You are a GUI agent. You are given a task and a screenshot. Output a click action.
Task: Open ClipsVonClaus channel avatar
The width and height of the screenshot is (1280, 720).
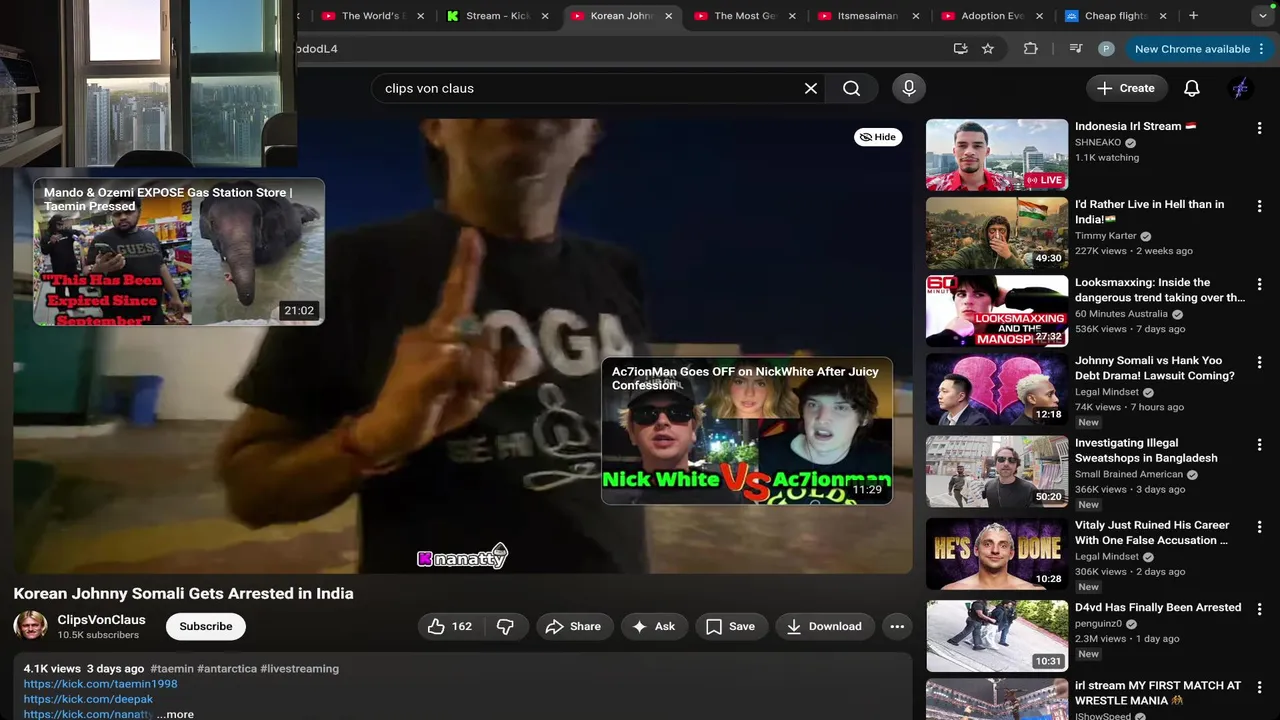coord(30,626)
